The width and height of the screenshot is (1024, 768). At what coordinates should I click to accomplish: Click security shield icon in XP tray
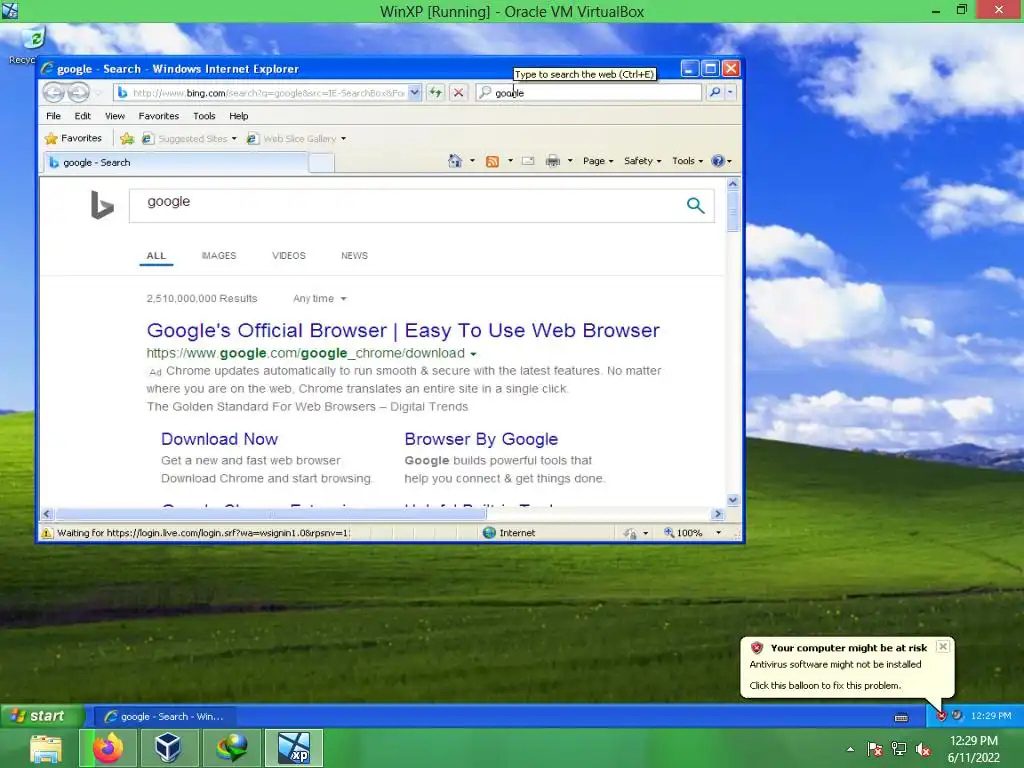[x=941, y=716]
